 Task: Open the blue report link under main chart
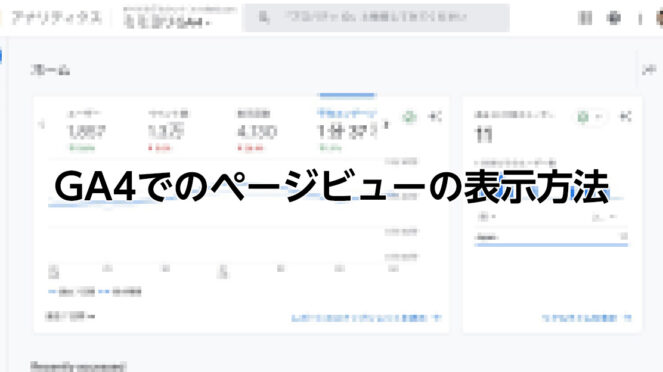(x=366, y=318)
